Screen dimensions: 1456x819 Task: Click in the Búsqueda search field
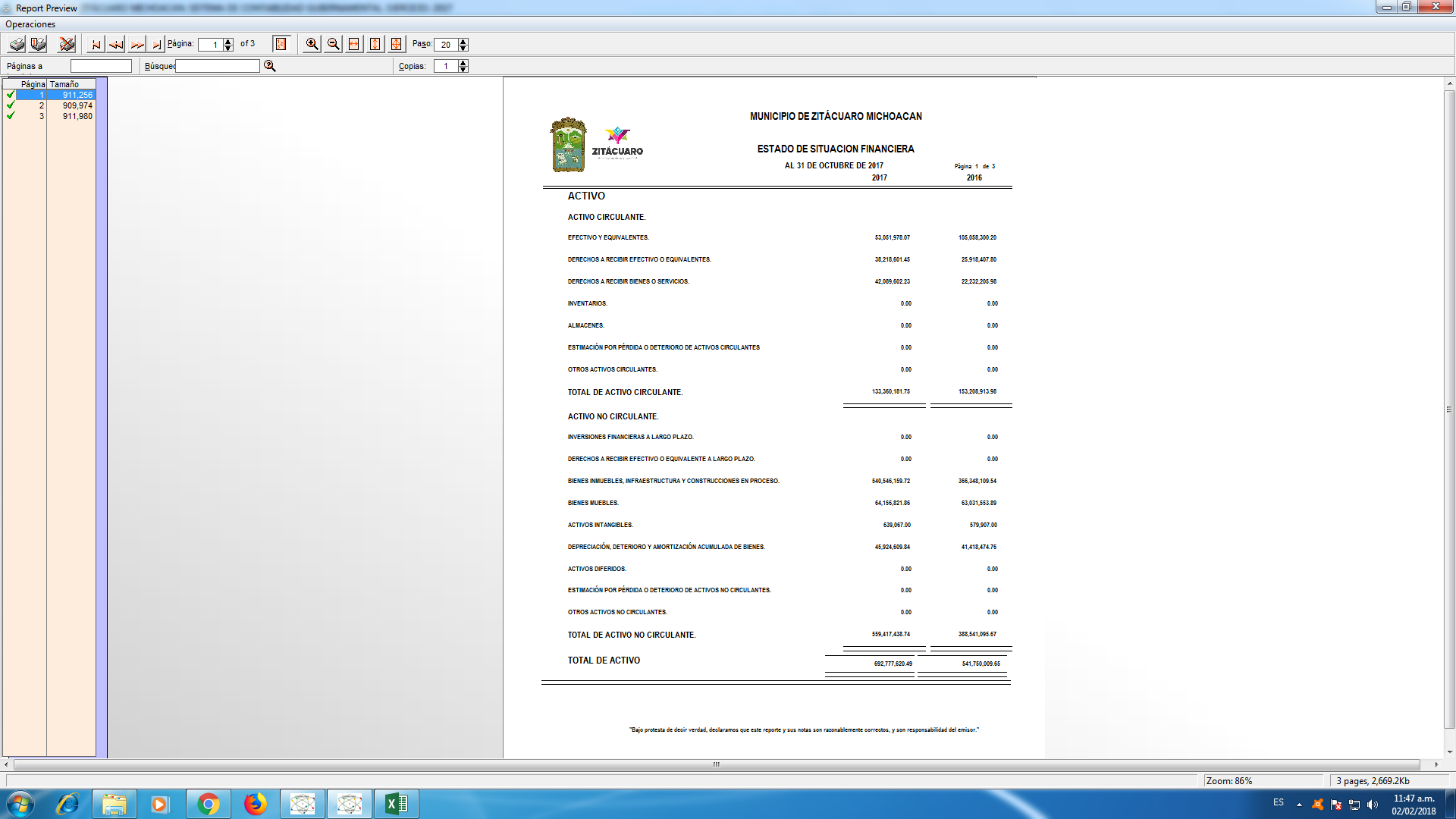click(x=218, y=66)
